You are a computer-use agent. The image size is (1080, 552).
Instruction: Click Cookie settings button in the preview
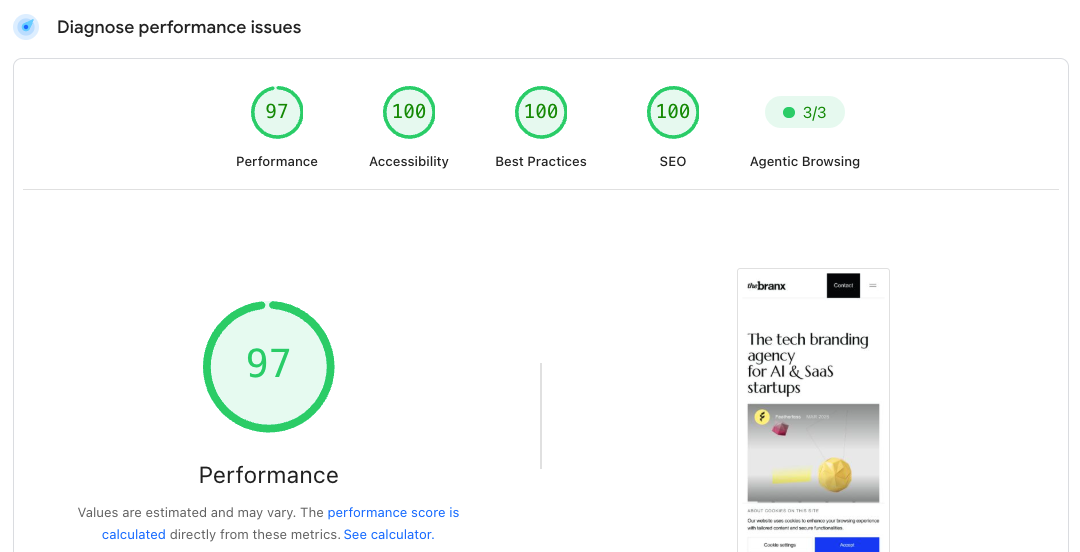pos(780,544)
